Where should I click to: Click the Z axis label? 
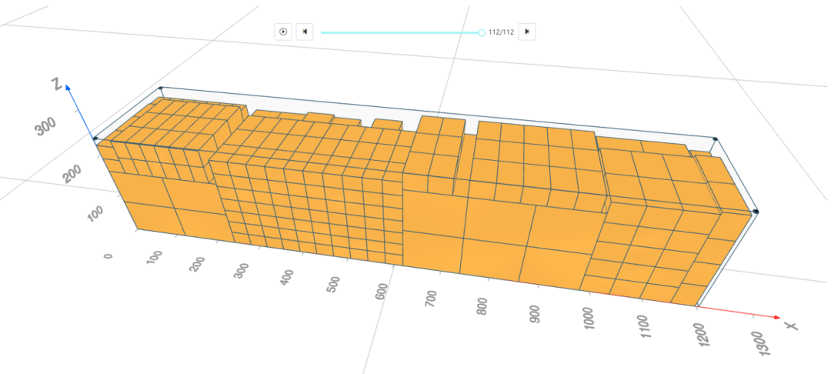(56, 83)
